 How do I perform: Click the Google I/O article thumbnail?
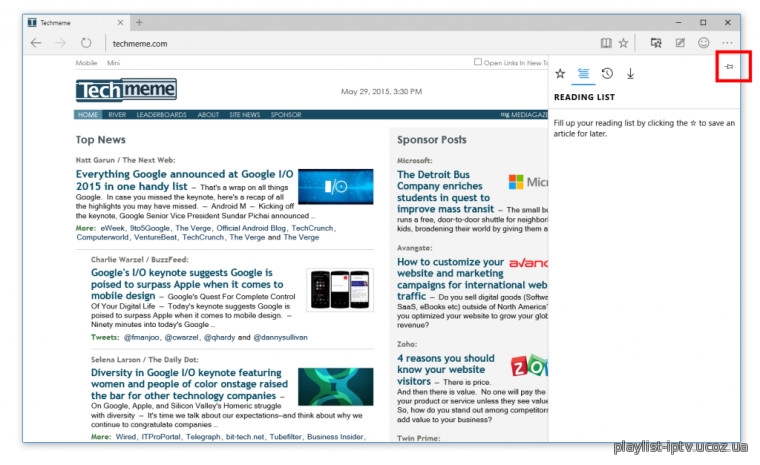[x=335, y=186]
